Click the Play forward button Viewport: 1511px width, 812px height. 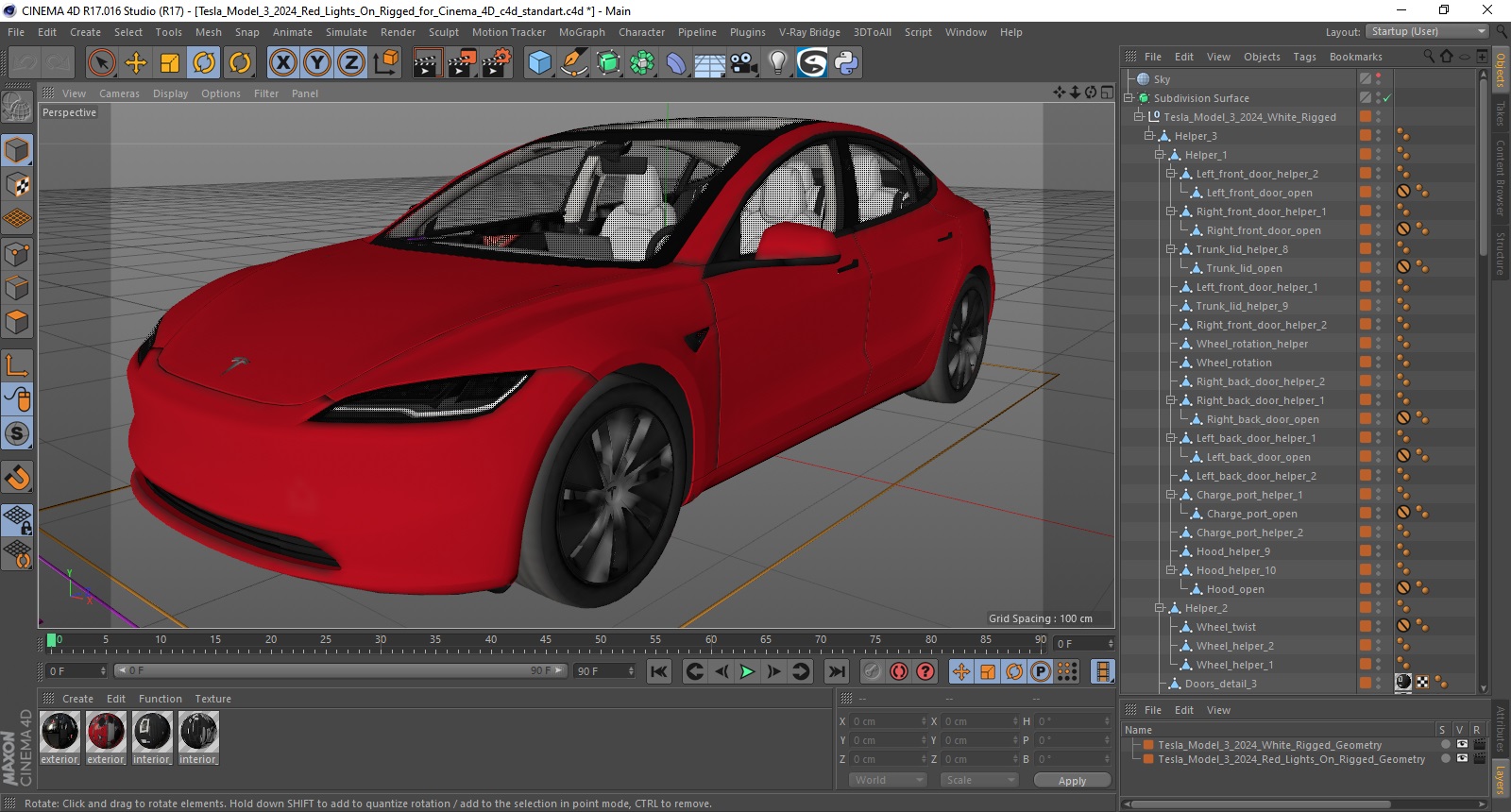[747, 671]
